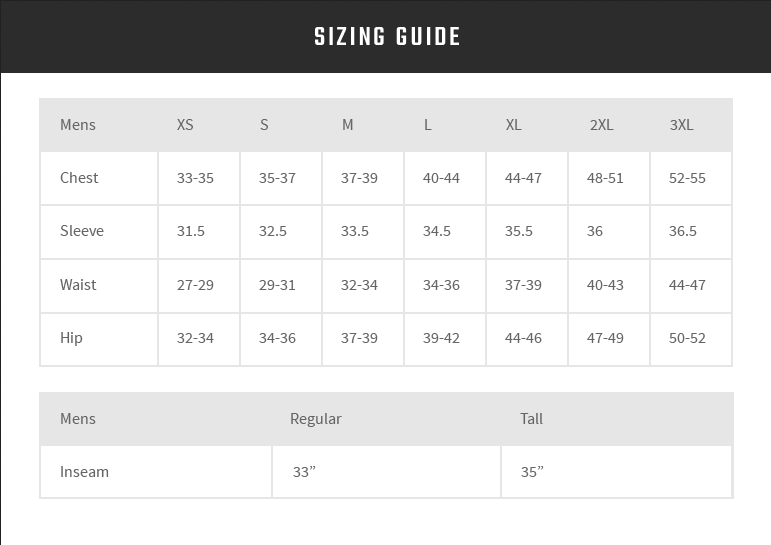Select the XS column header

point(185,125)
